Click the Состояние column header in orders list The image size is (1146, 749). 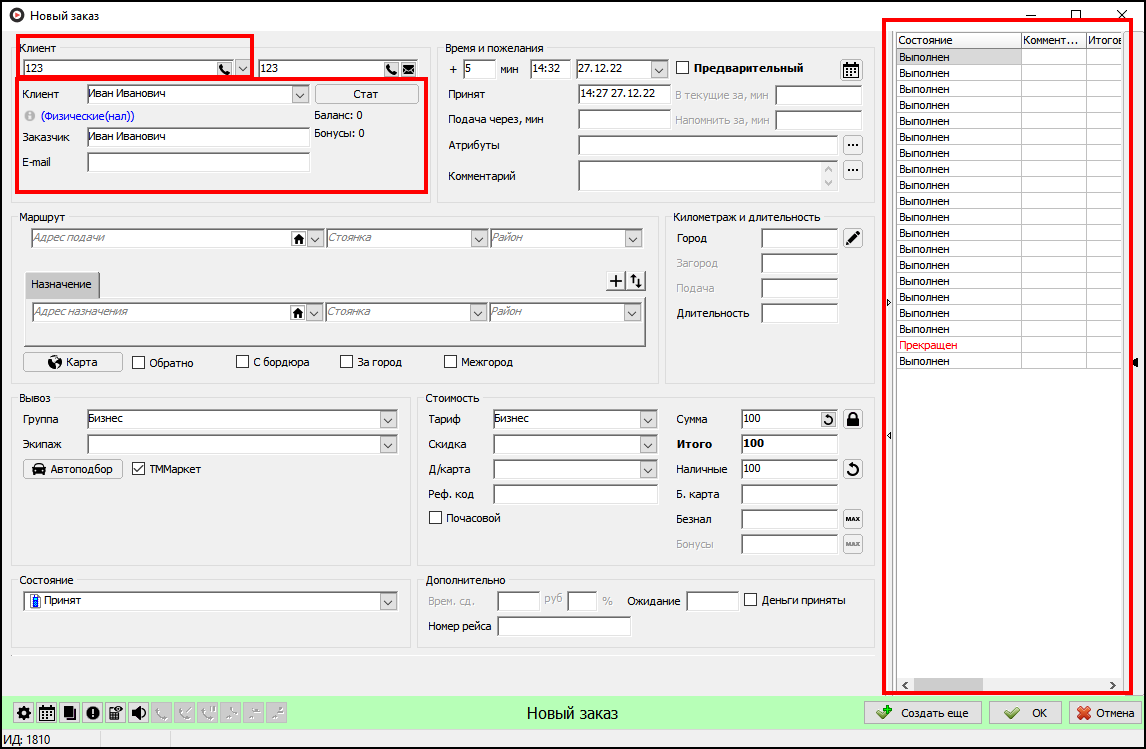tap(957, 41)
